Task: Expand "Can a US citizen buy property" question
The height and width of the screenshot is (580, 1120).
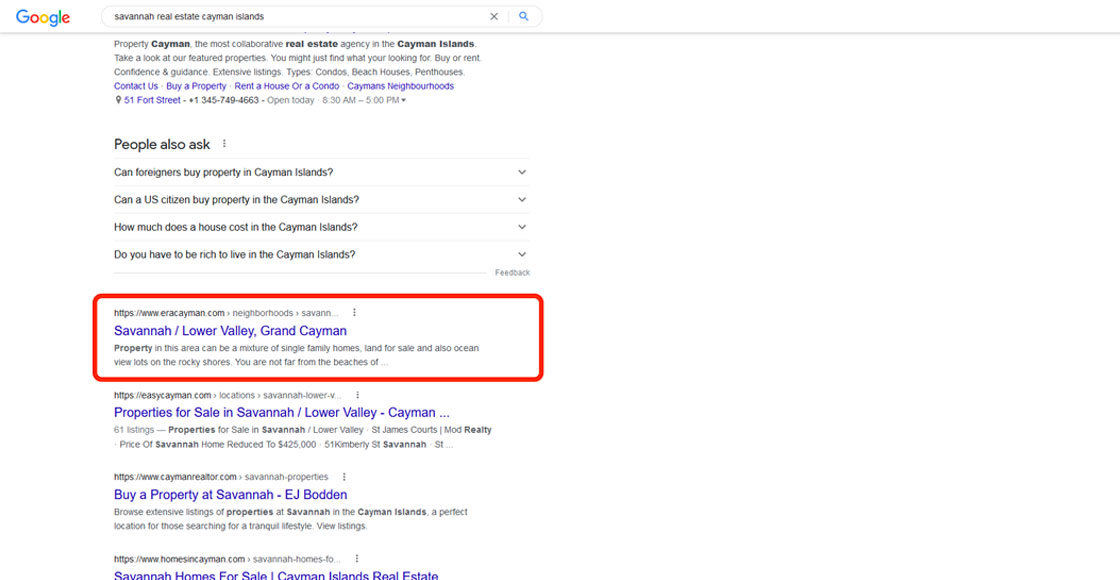Action: click(x=321, y=200)
